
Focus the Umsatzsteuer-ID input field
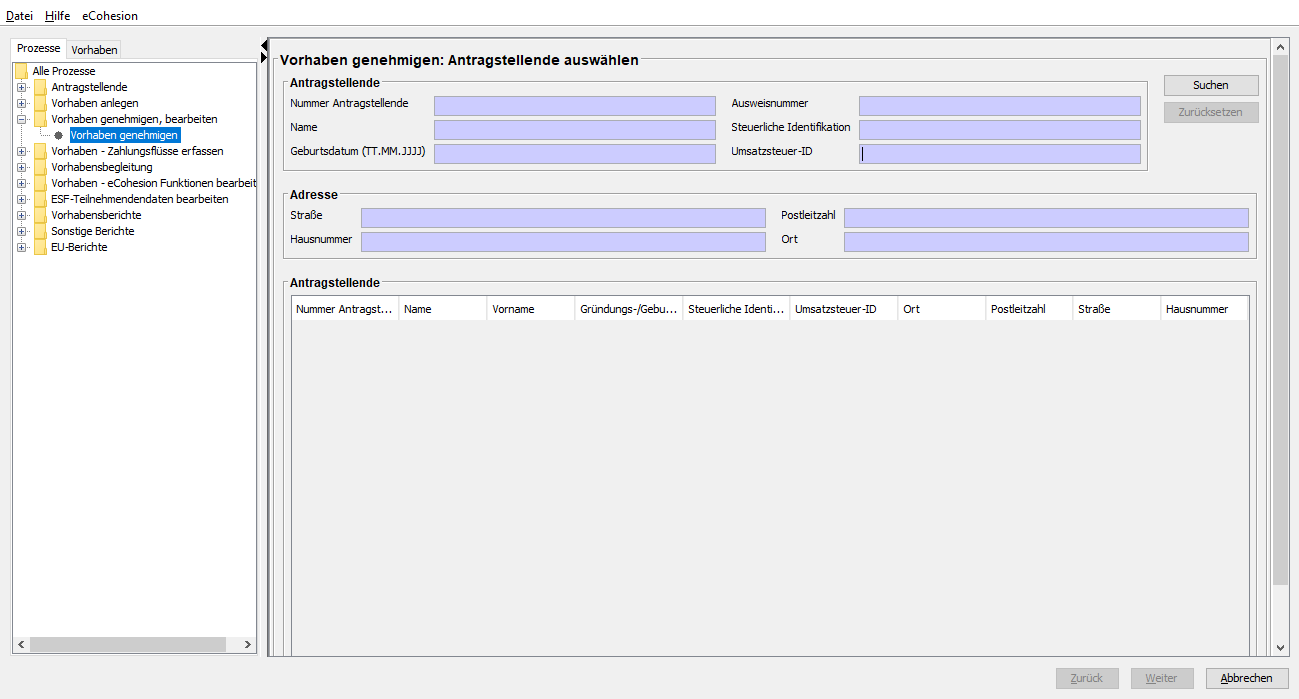pos(1000,154)
